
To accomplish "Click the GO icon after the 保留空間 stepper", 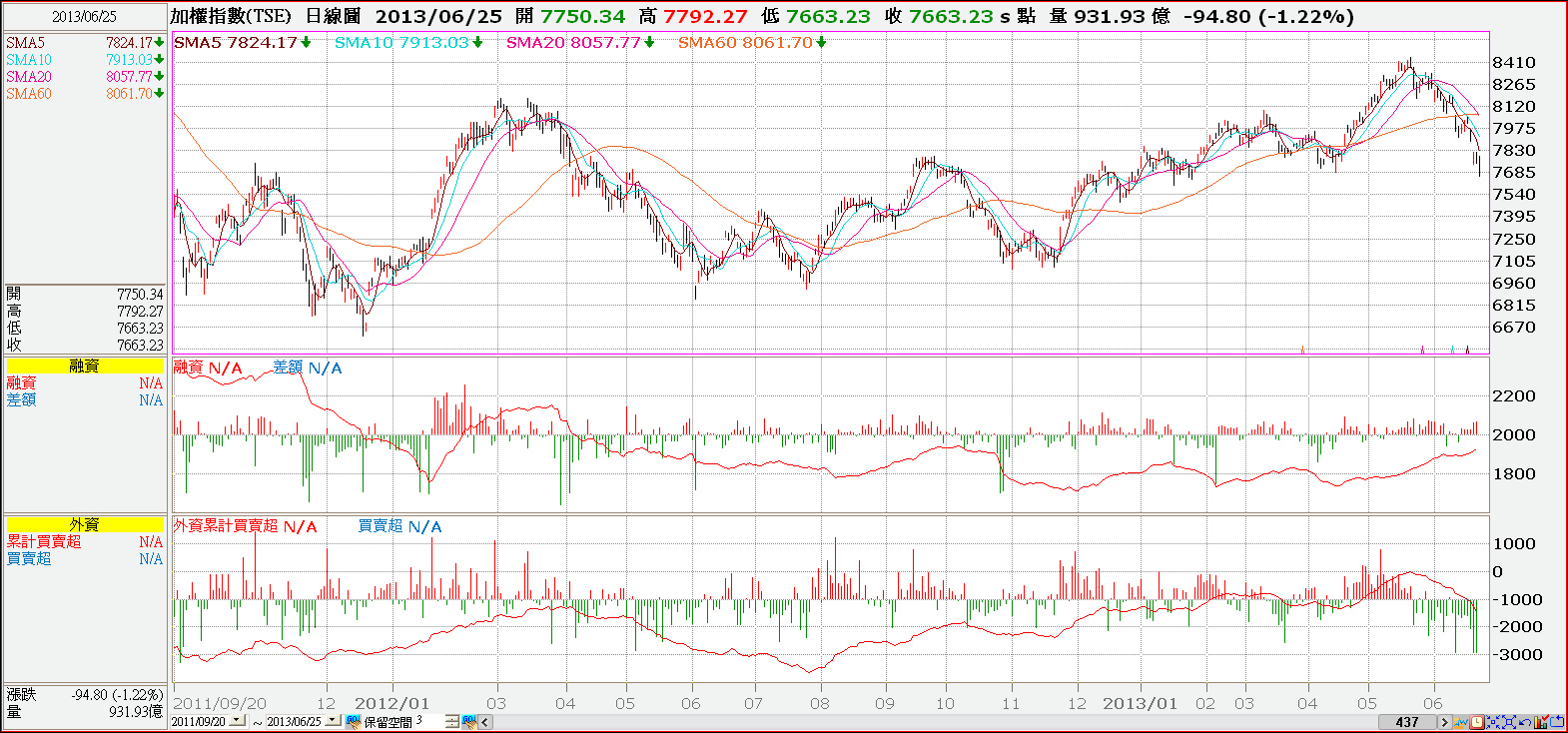I will [x=469, y=721].
